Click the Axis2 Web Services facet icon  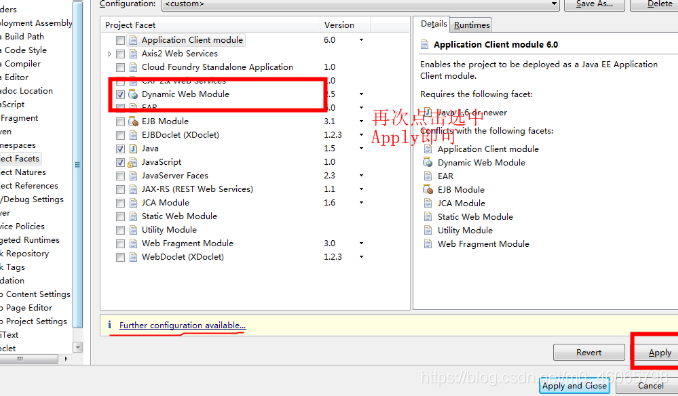coord(133,54)
